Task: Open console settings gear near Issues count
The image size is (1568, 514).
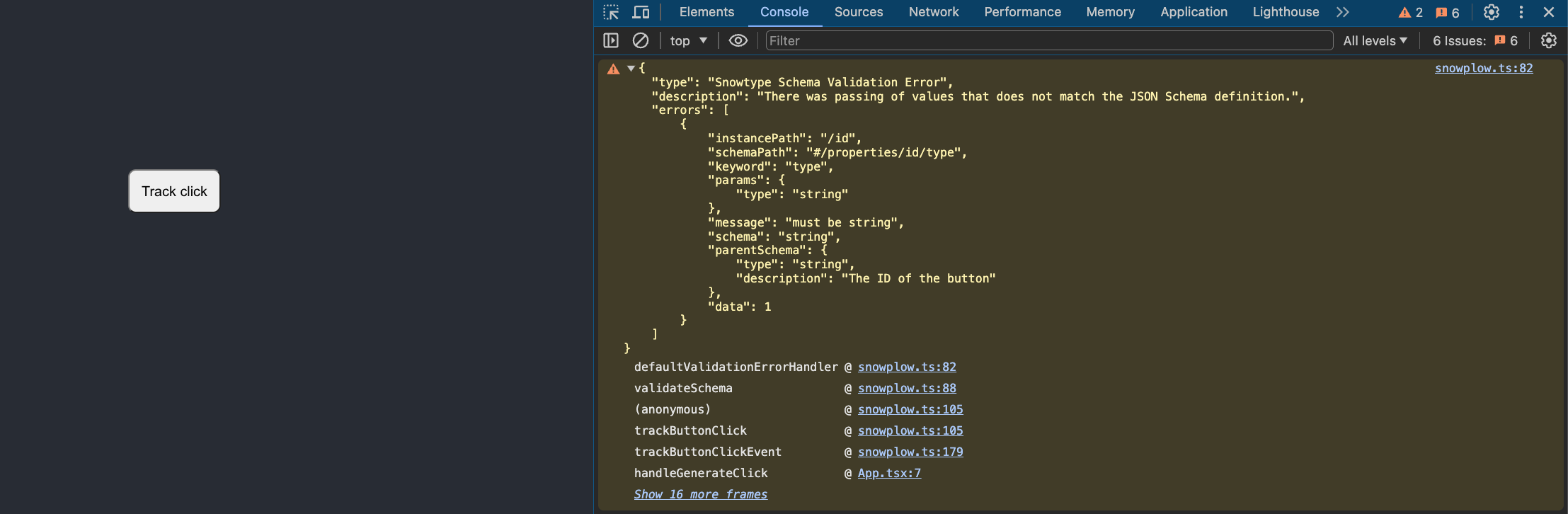Action: click(x=1549, y=40)
